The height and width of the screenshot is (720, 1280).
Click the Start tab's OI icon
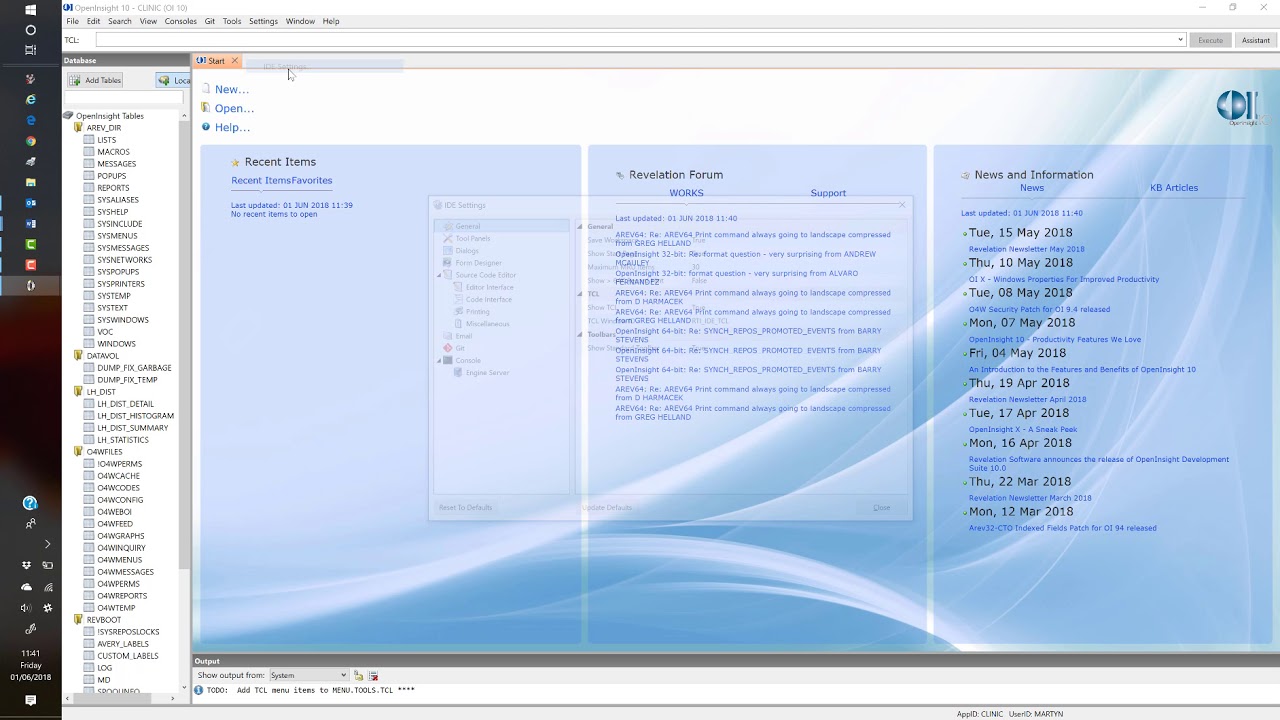(201, 61)
